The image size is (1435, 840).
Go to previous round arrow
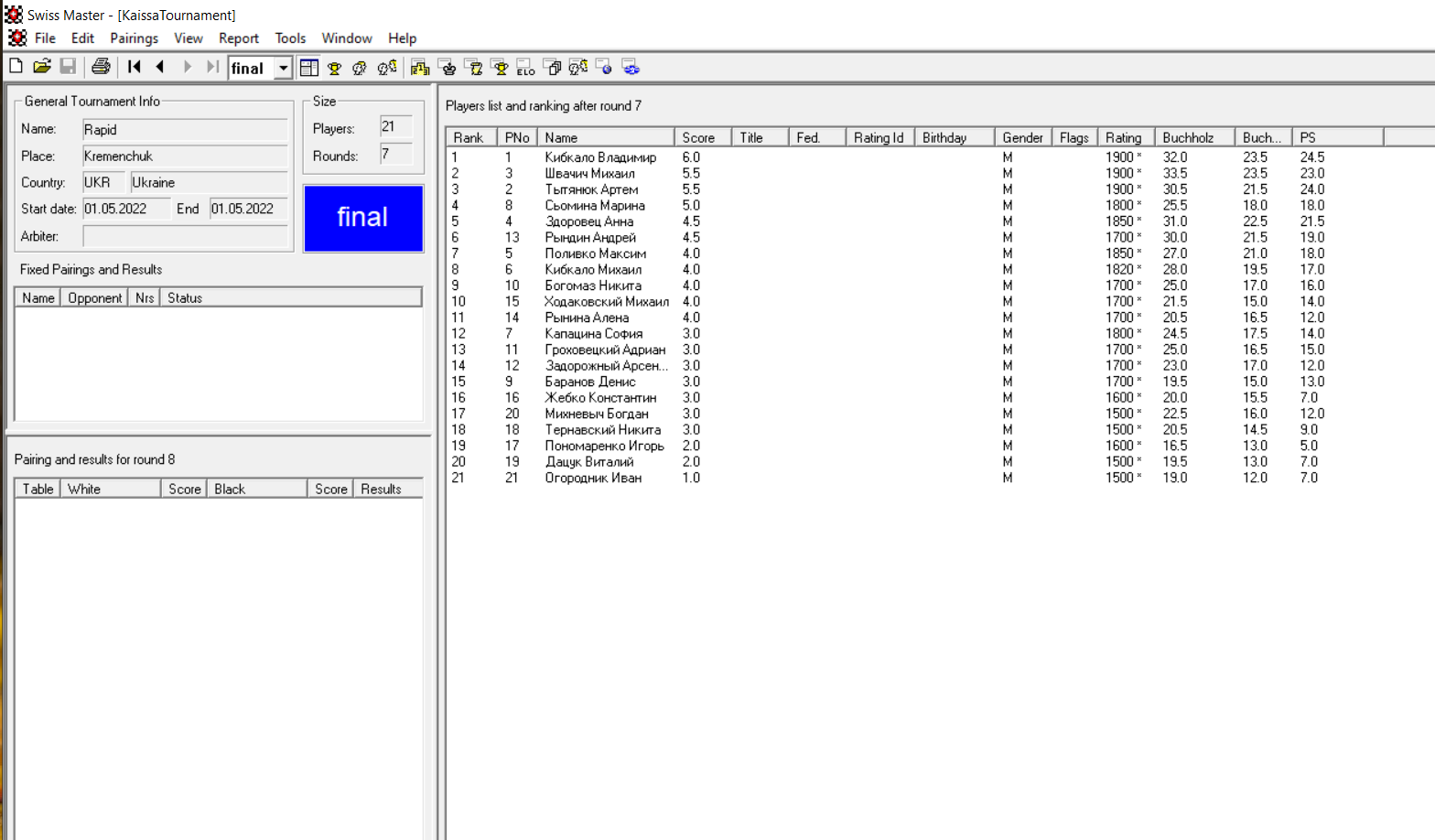click(x=160, y=67)
